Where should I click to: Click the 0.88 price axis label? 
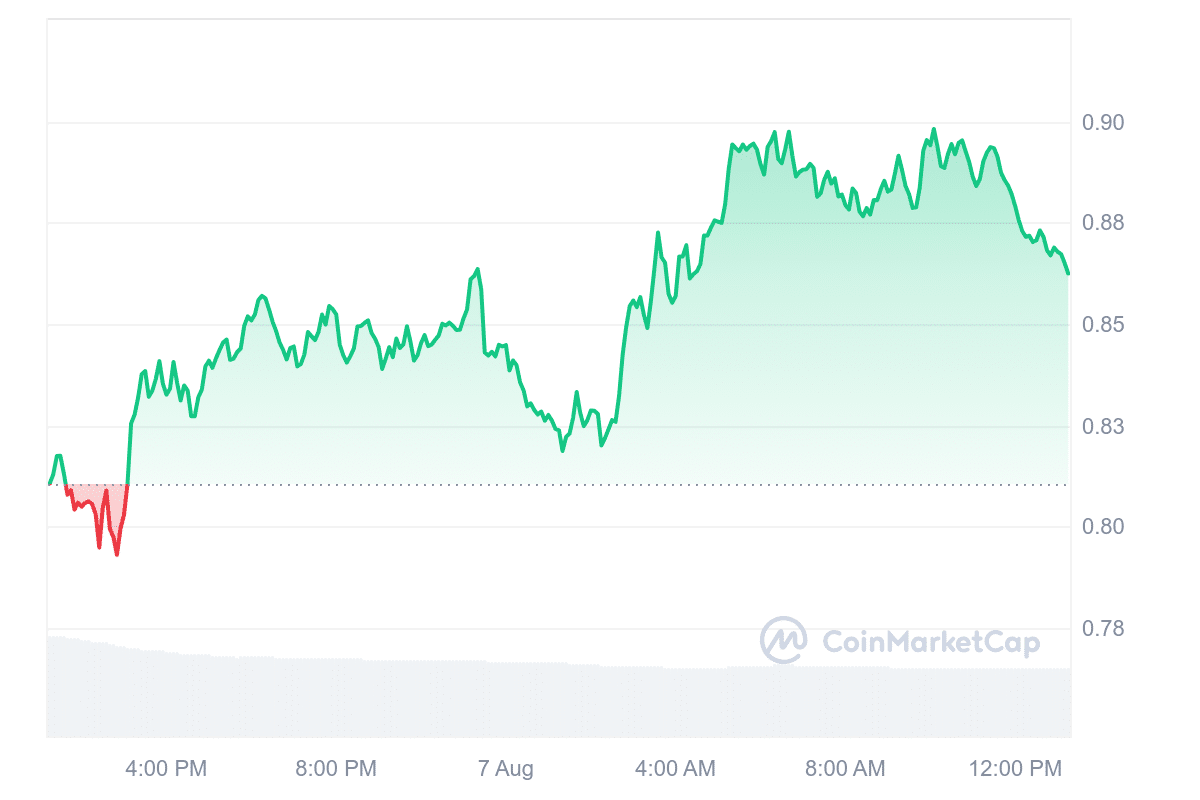coord(1103,223)
